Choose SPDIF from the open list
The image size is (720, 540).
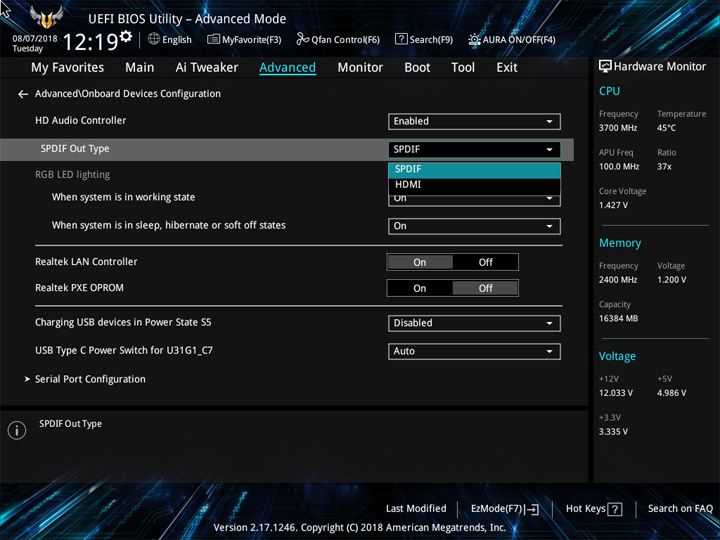tap(474, 169)
